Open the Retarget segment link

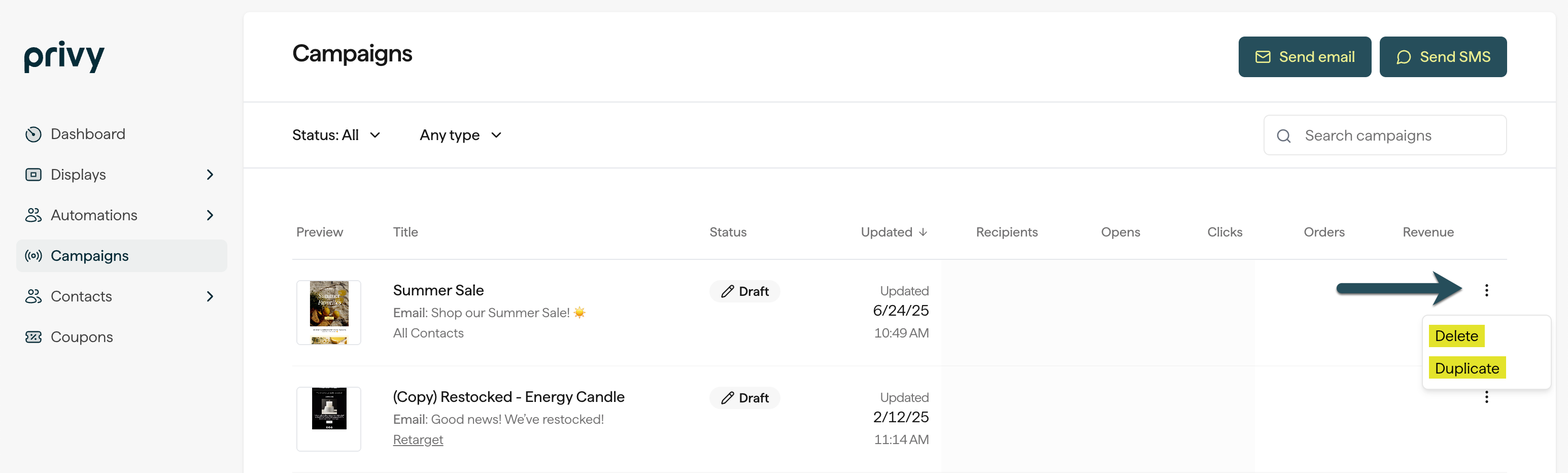(x=418, y=440)
